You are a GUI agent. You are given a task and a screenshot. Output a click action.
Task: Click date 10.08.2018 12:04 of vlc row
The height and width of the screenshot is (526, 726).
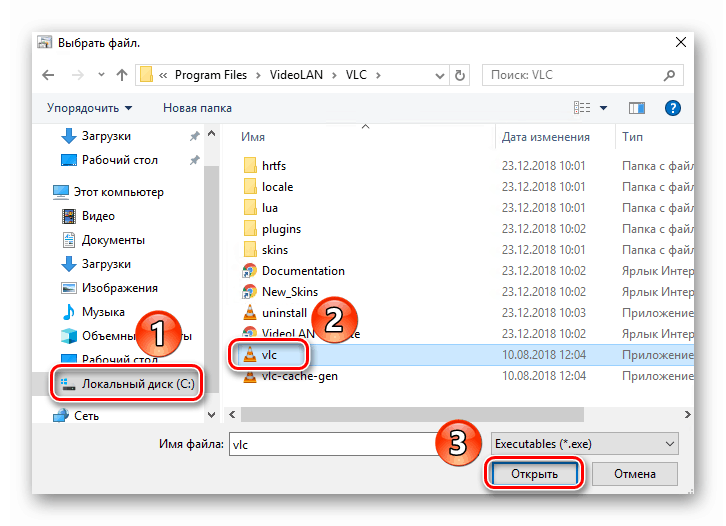(544, 355)
